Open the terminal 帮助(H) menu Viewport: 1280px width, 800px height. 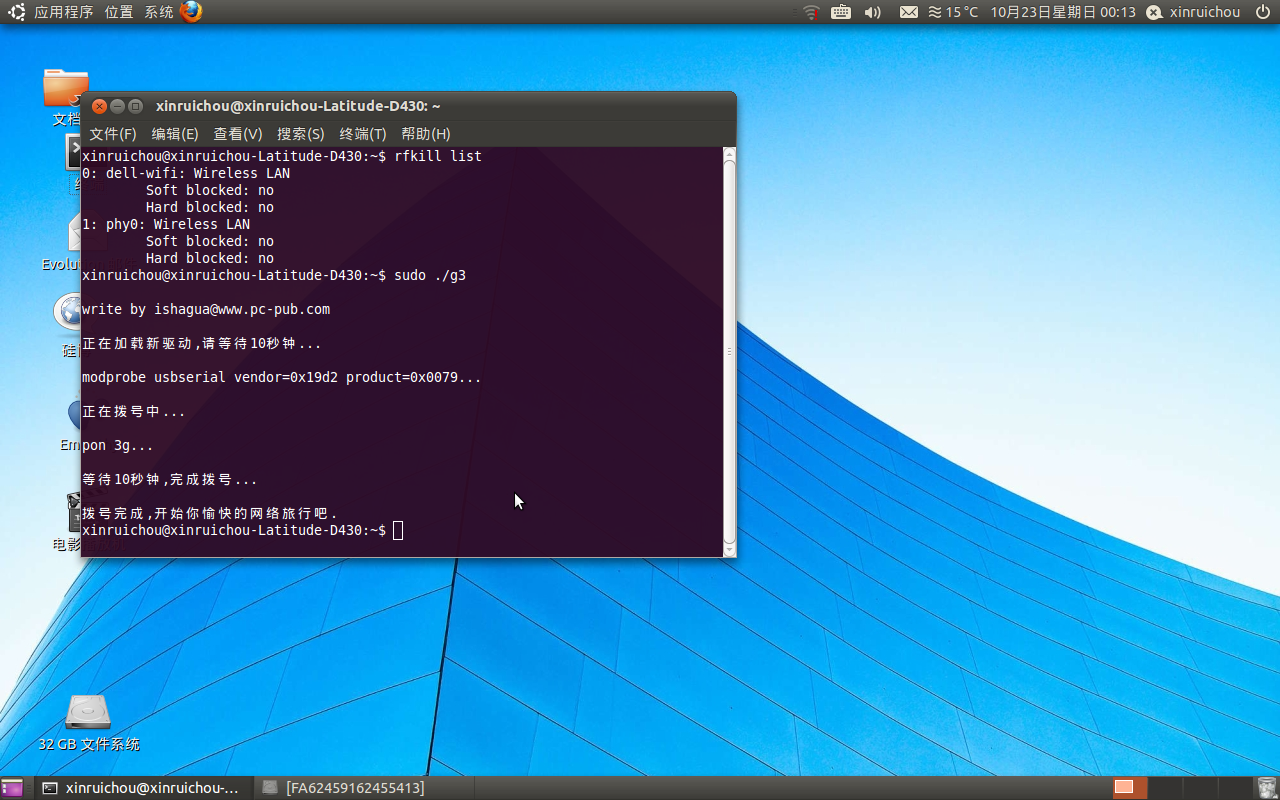[x=426, y=134]
